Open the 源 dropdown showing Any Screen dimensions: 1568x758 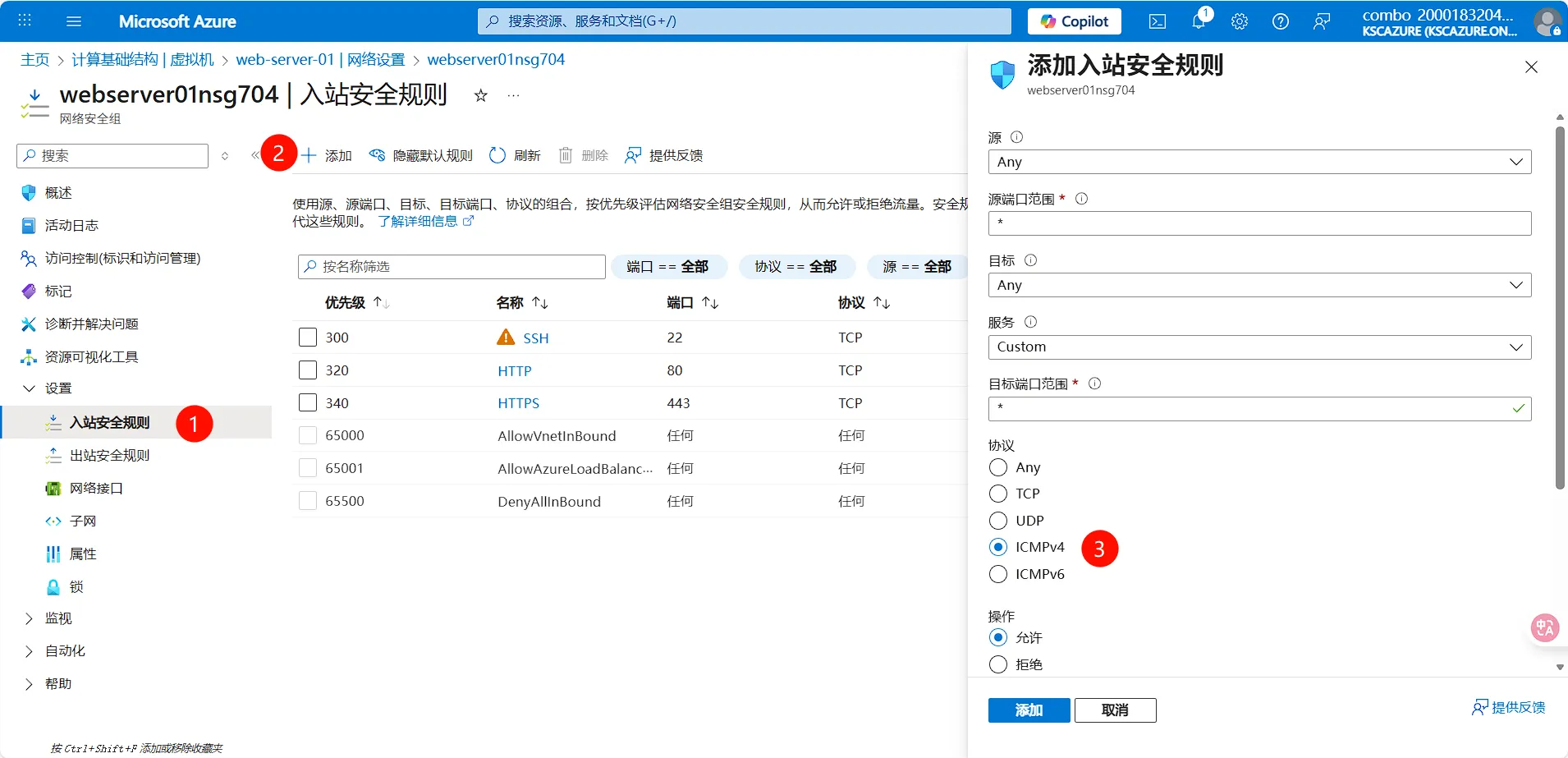pos(1258,162)
